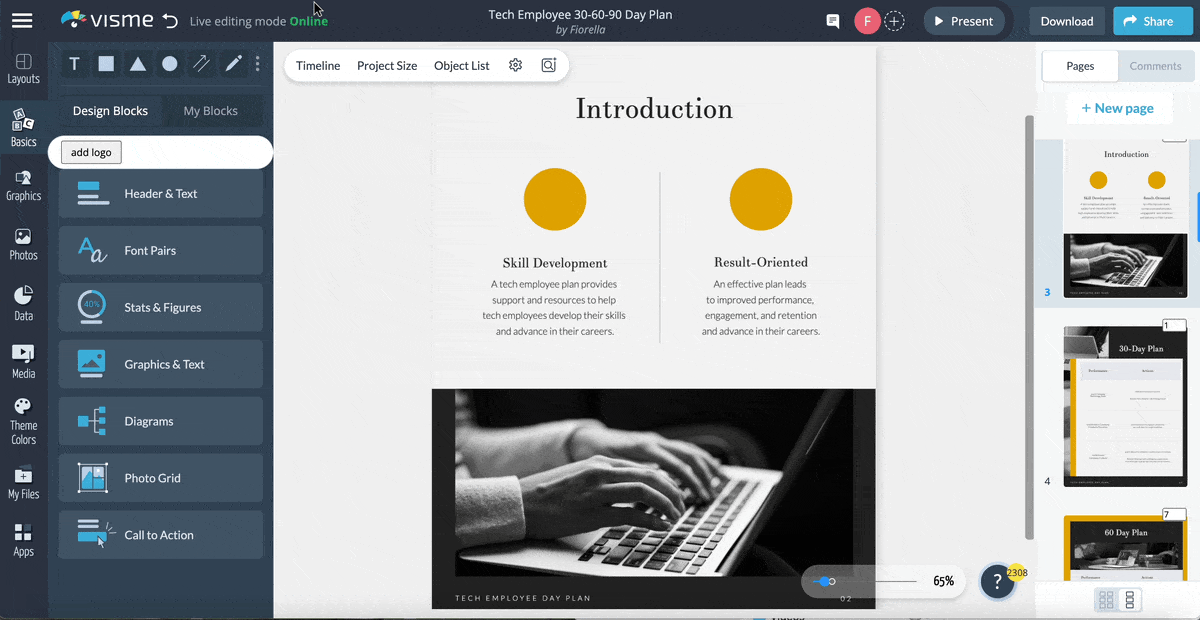Select the line drawing tool
This screenshot has height=620, width=1200.
[x=200, y=63]
